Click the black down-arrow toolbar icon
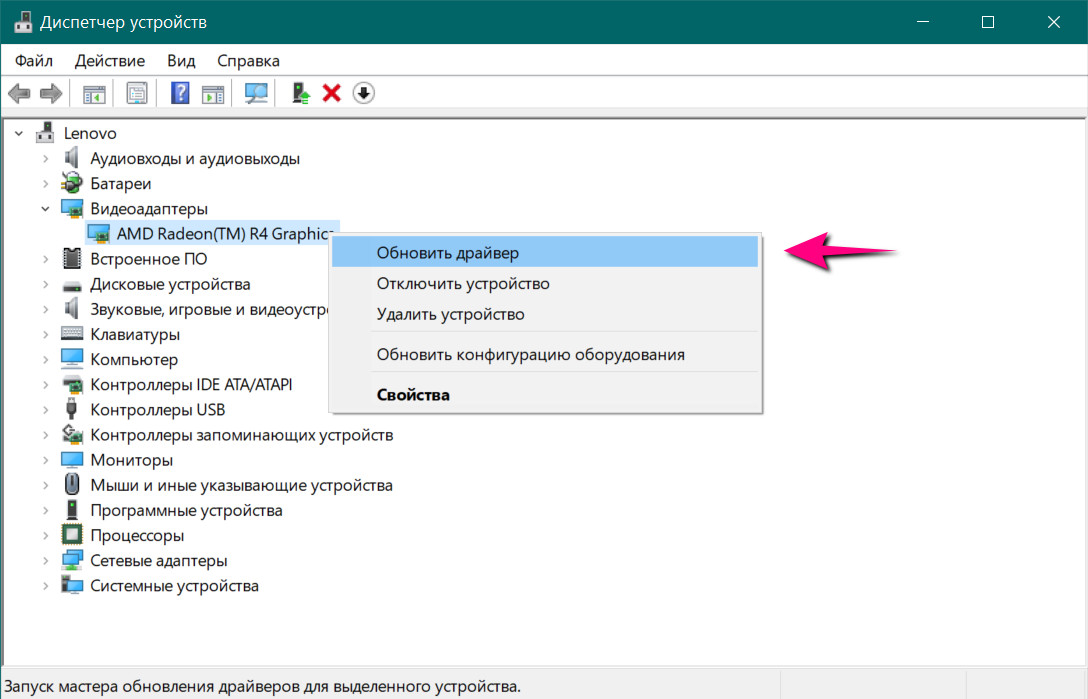Viewport: 1088px width, 699px height. point(364,94)
